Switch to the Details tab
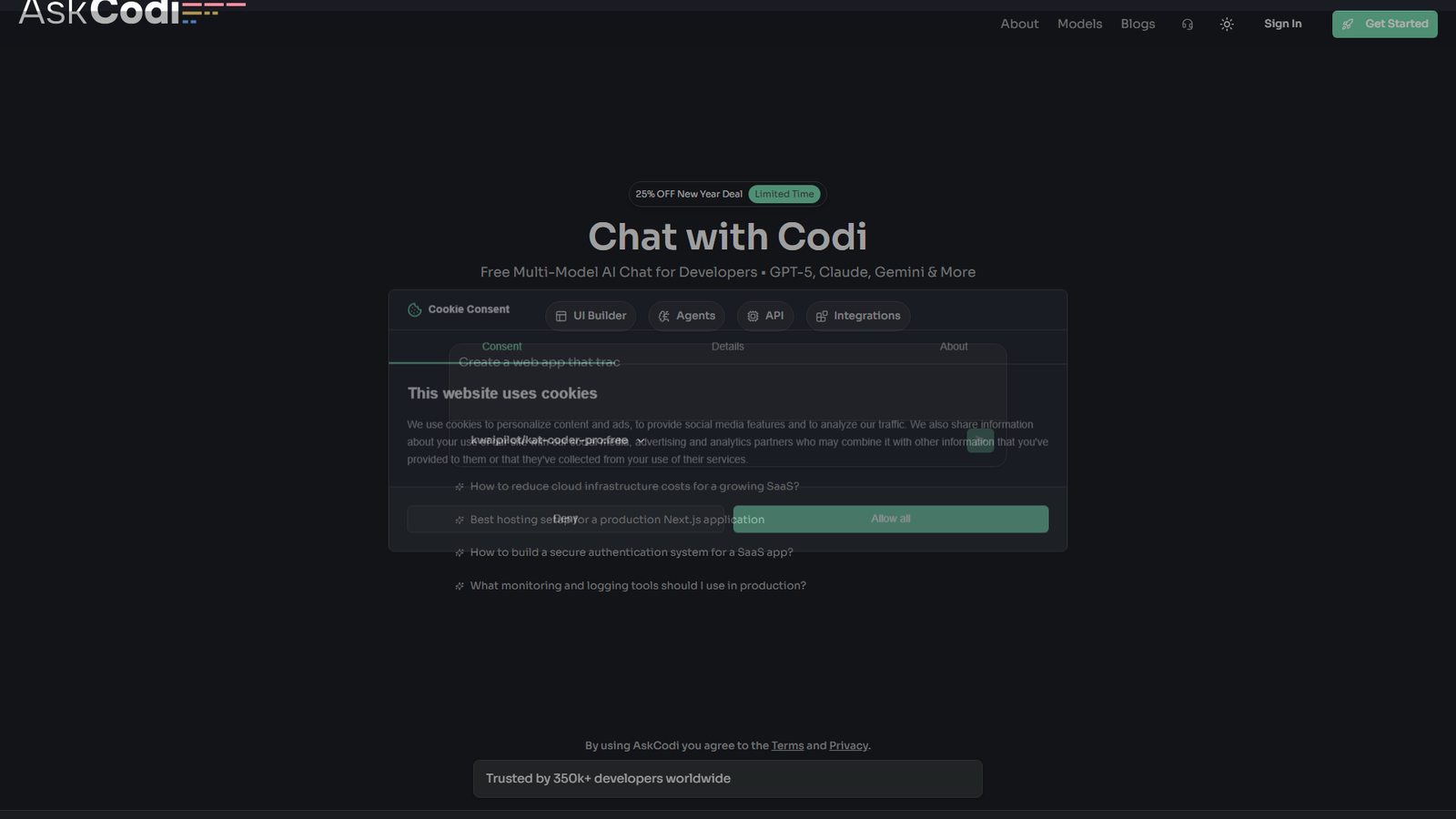 pyautogui.click(x=727, y=347)
